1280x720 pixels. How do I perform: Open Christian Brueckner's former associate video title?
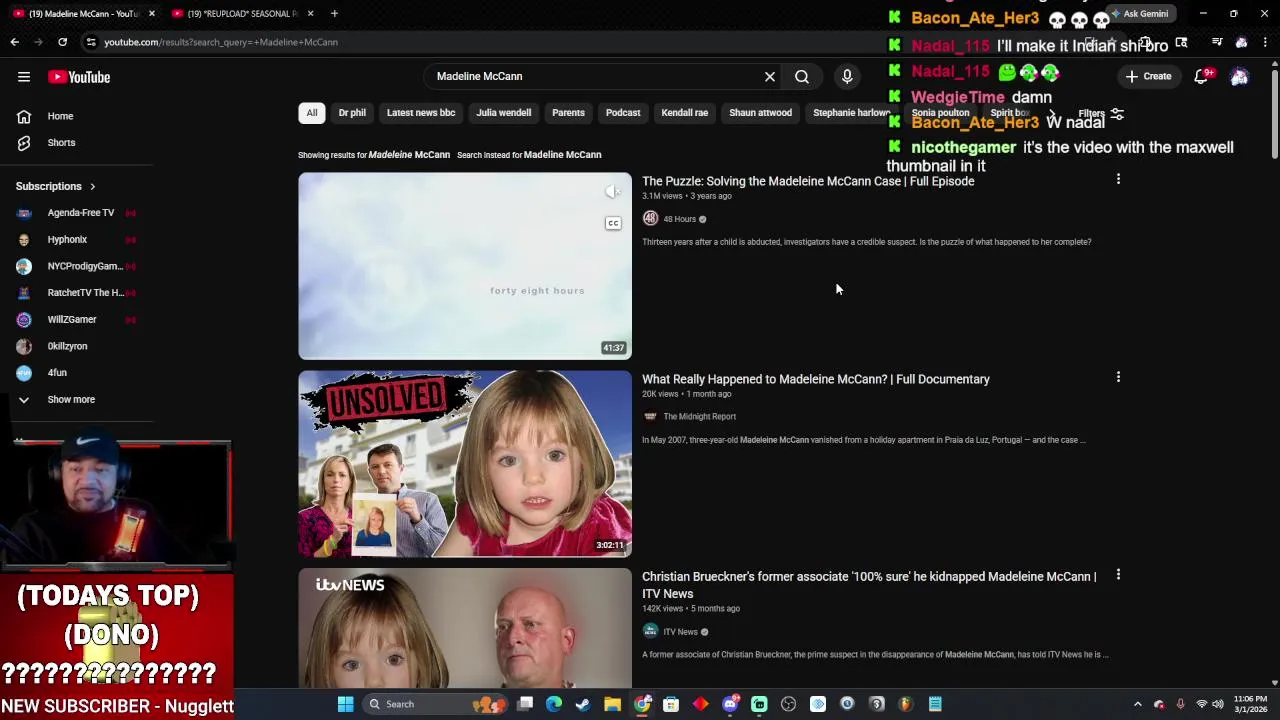869,585
